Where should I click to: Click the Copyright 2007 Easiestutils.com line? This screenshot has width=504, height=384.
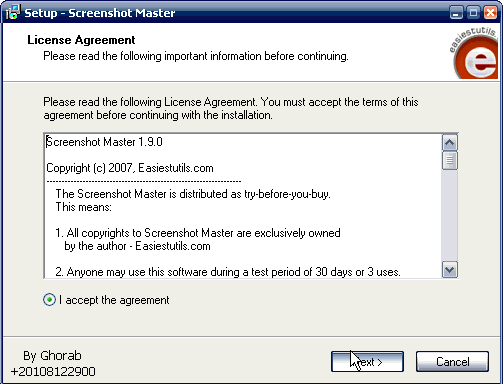tap(130, 168)
